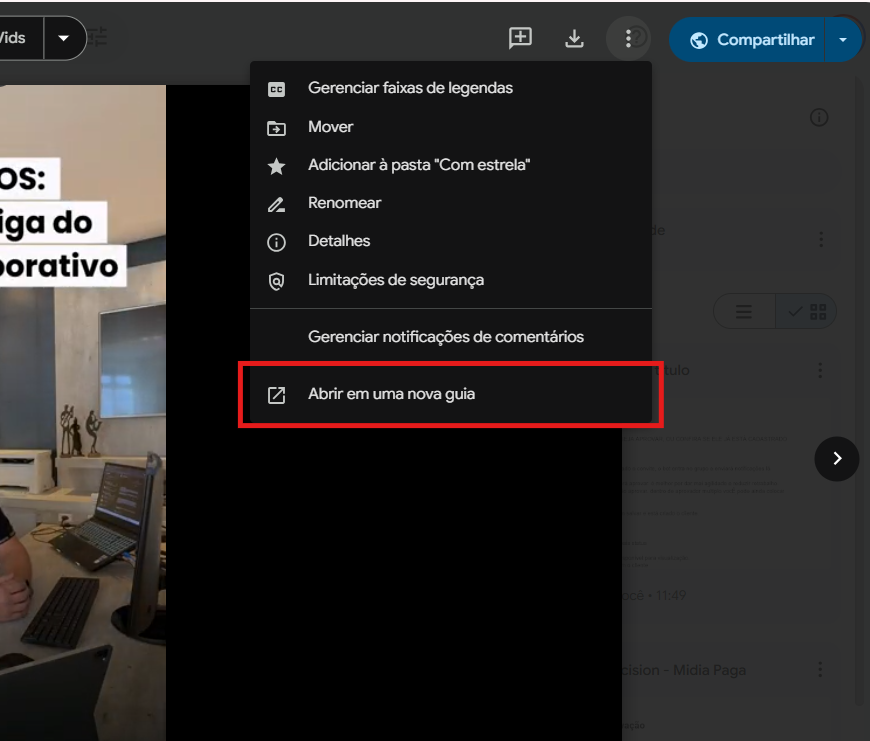Click Gerenciar notificações de comentários

click(445, 337)
